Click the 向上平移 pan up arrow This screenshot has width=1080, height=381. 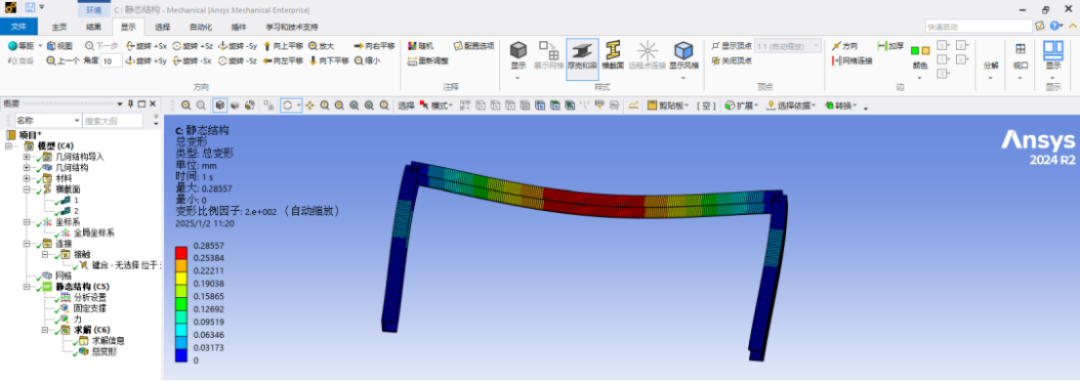click(x=283, y=45)
